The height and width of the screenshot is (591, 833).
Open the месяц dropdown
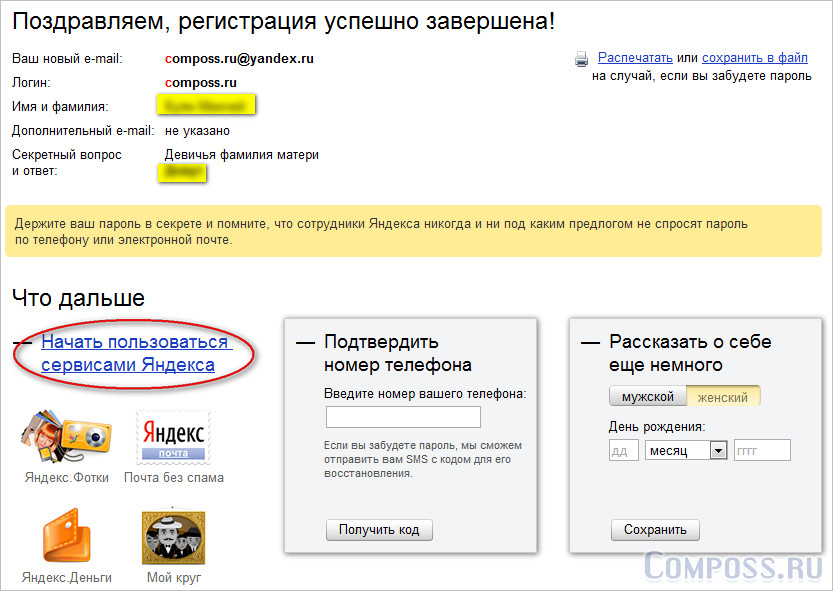(686, 451)
